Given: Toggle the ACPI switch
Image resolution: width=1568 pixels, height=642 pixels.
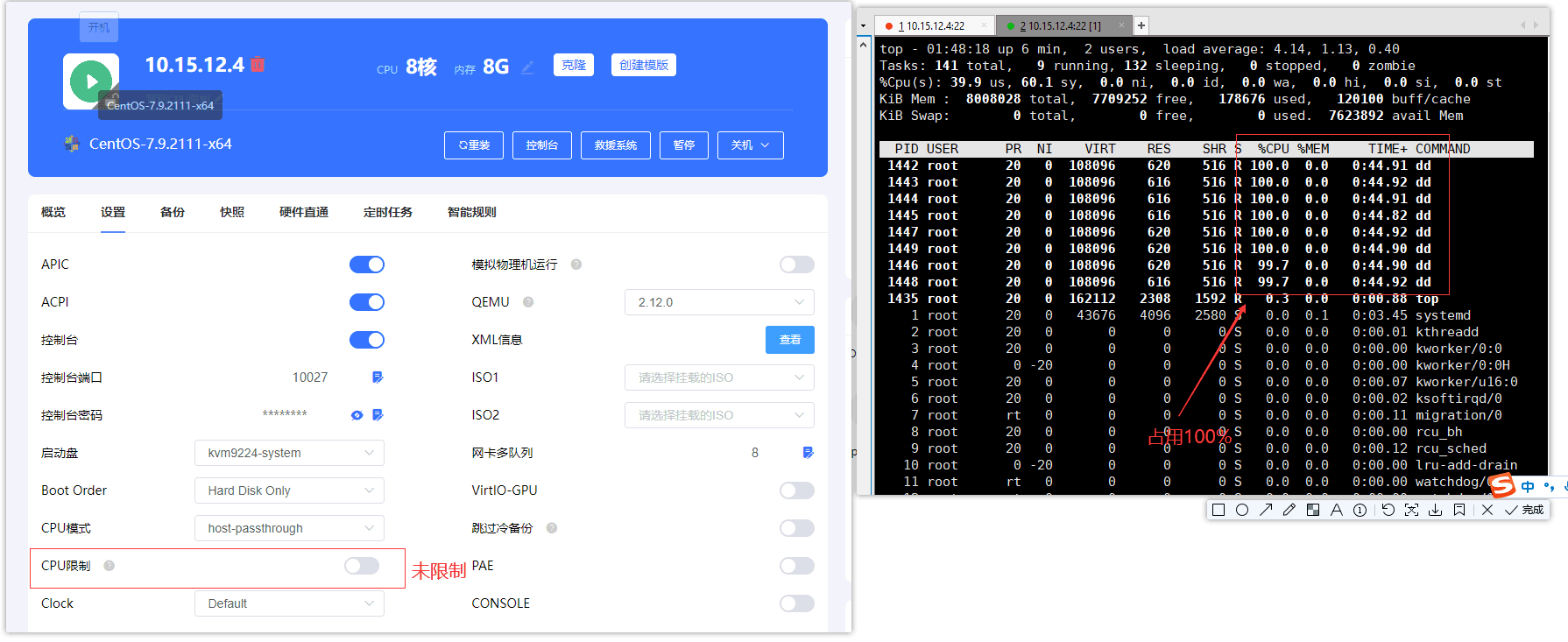Looking at the screenshot, I should [367, 302].
